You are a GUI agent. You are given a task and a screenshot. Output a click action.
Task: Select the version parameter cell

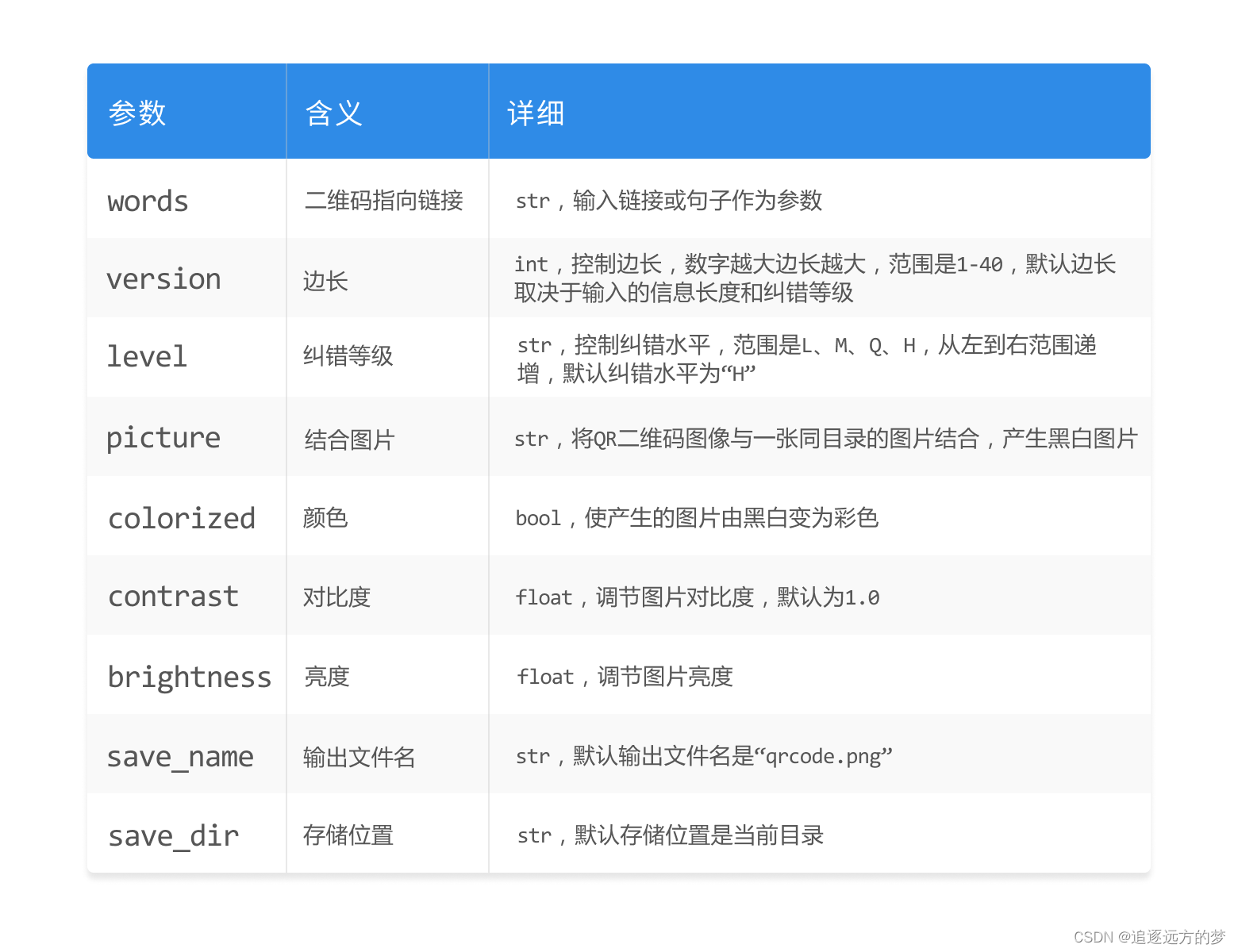click(186, 278)
